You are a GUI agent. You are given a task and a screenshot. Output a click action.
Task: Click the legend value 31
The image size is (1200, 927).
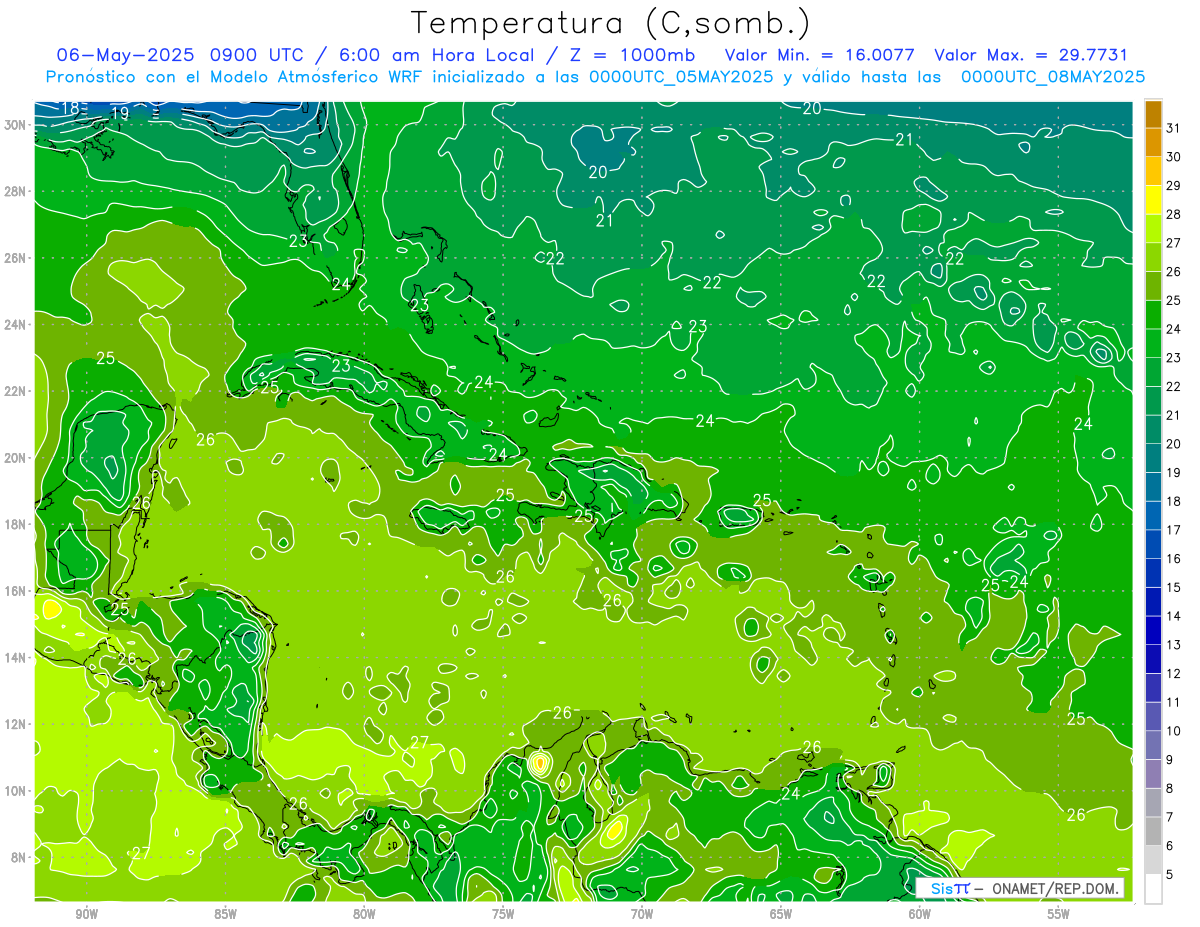[1174, 128]
